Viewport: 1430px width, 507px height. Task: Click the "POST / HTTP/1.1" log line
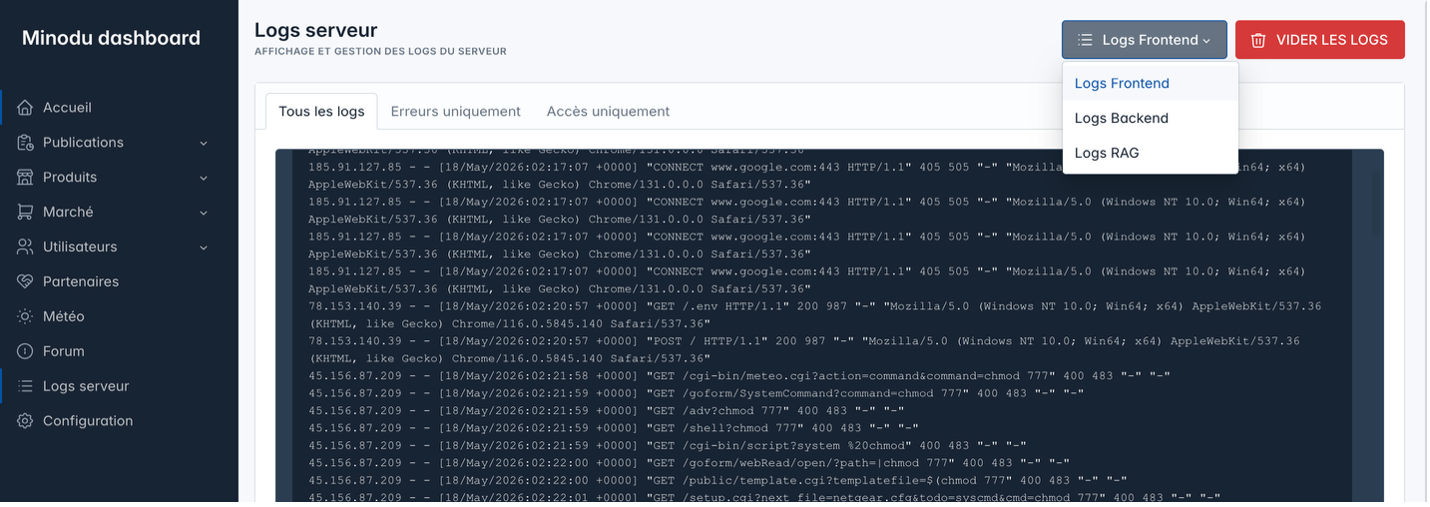804,350
